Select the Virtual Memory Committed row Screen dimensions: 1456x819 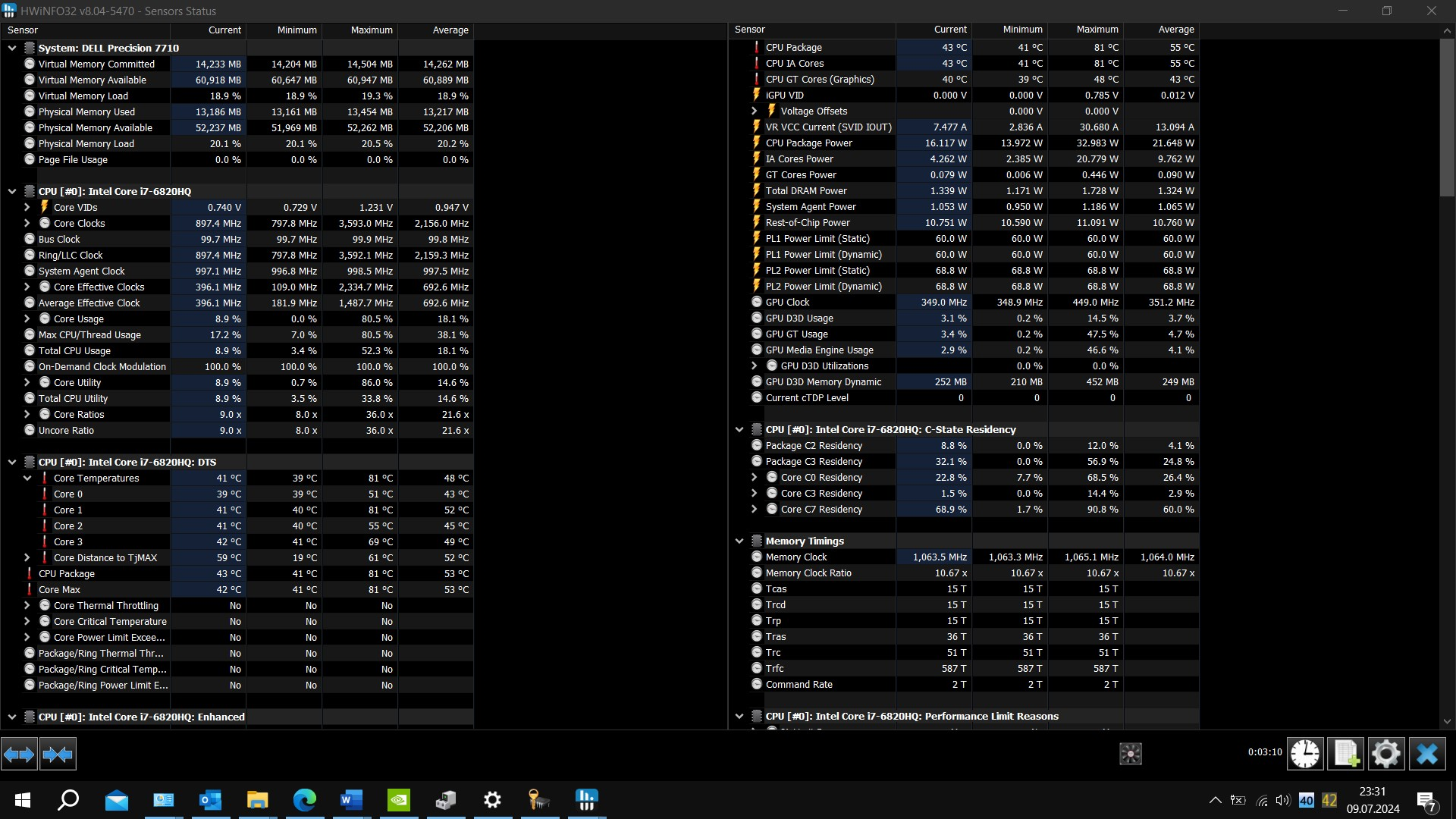237,64
